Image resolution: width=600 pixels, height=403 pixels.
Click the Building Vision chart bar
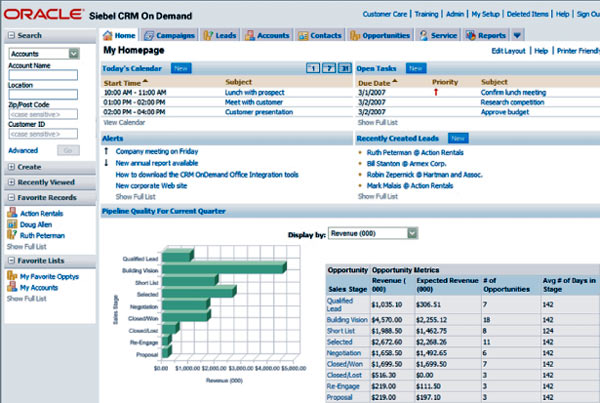pyautogui.click(x=224, y=268)
